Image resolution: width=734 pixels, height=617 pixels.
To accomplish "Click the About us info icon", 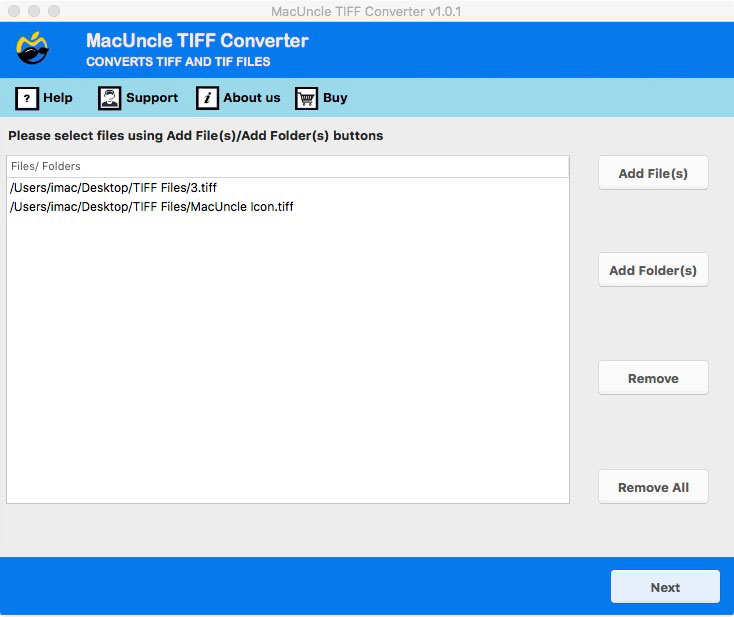I will [207, 98].
